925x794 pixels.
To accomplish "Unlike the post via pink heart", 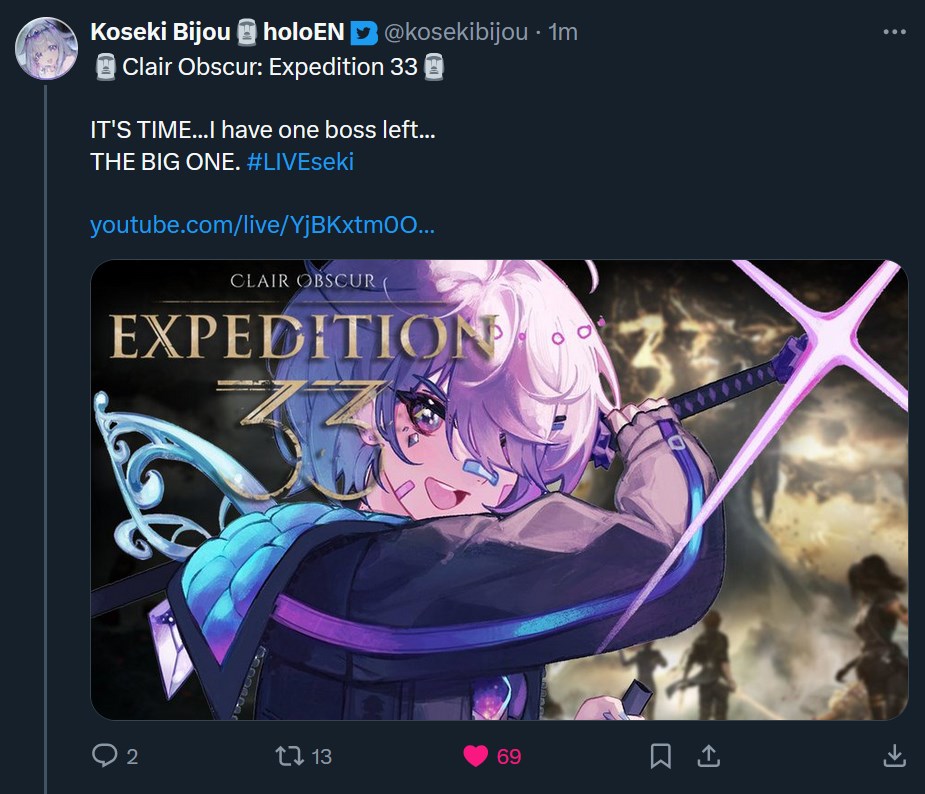I will click(x=475, y=756).
